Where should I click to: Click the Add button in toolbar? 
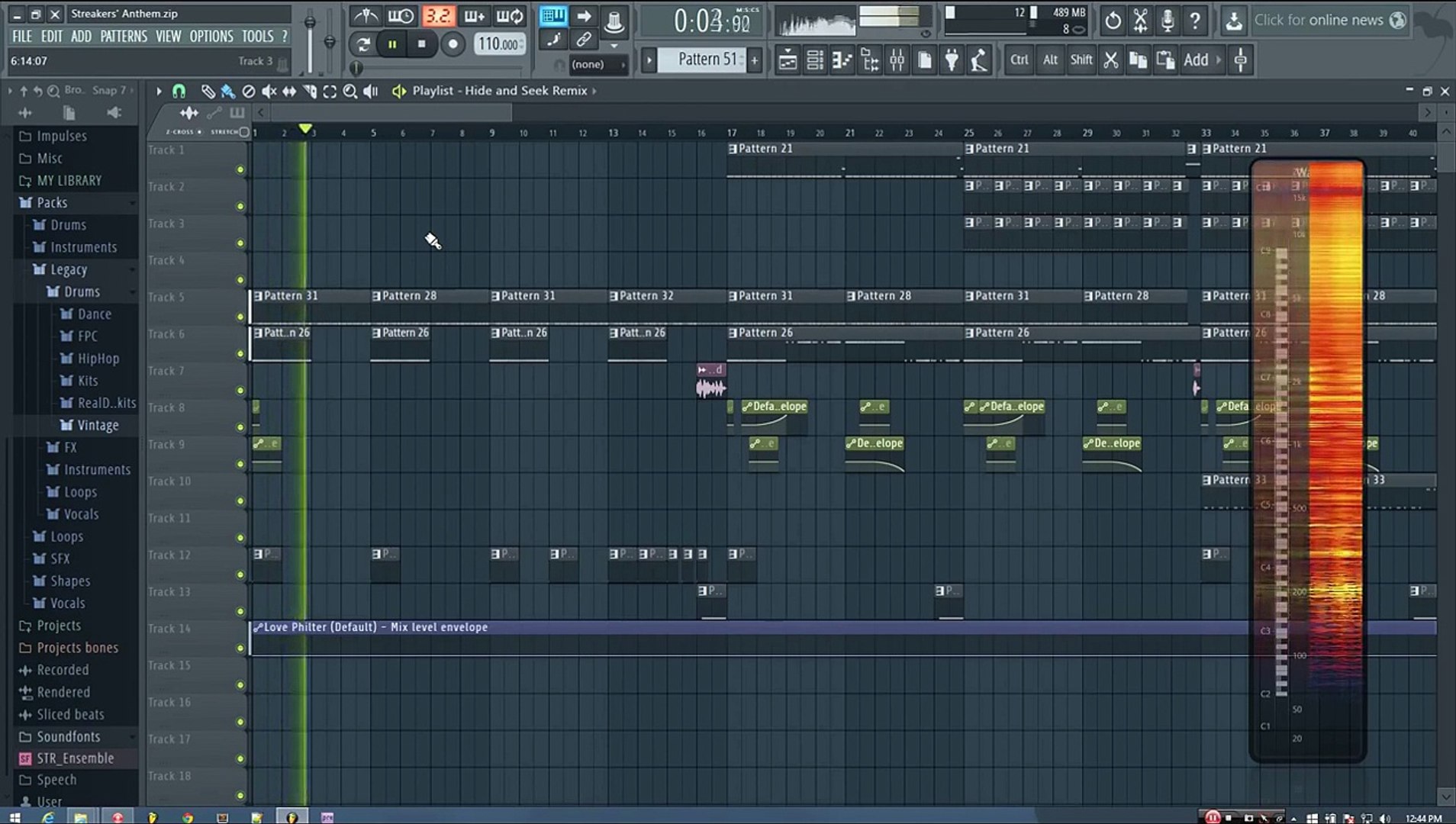click(1195, 60)
